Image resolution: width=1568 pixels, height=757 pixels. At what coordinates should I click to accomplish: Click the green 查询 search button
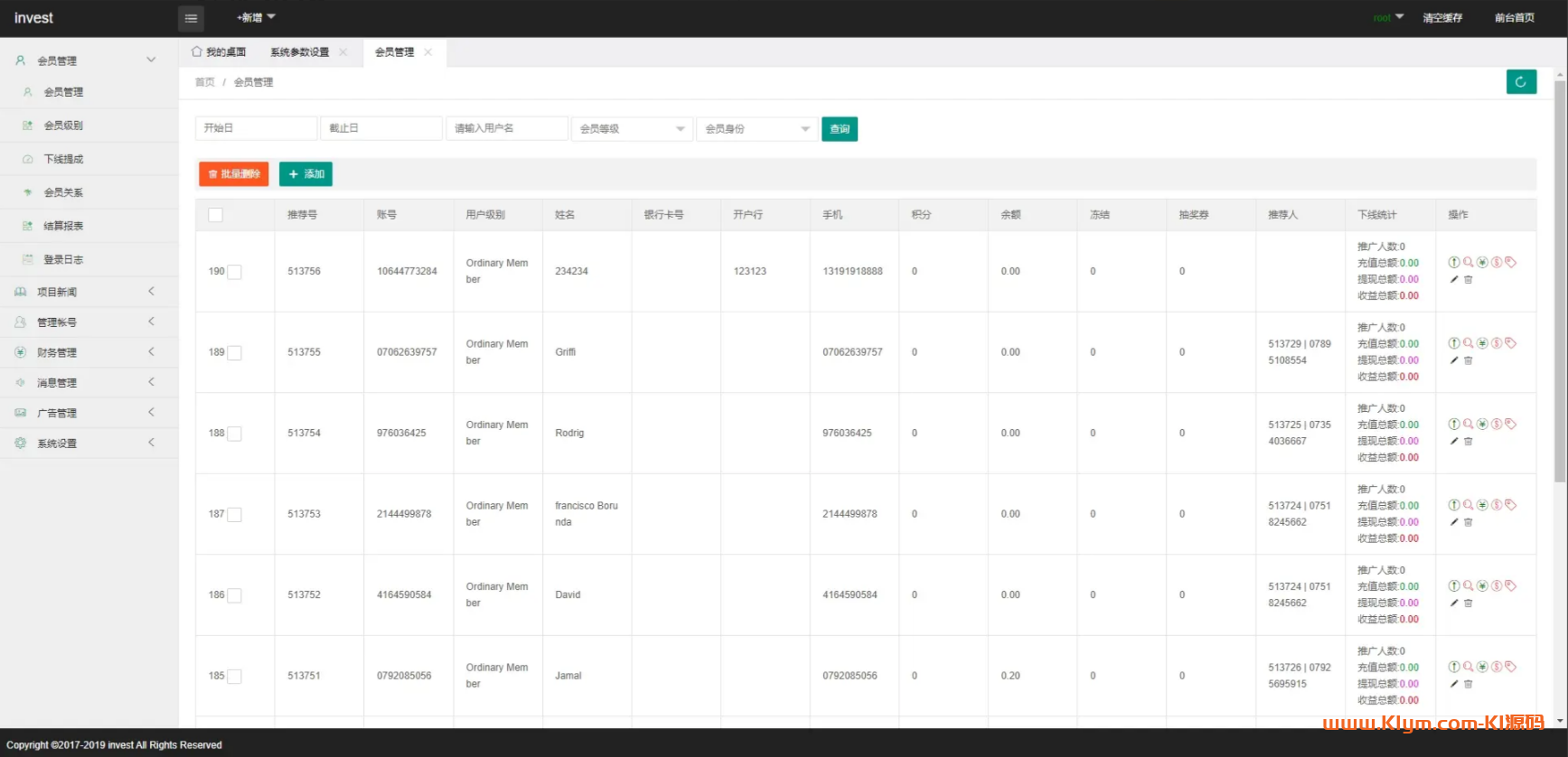click(x=840, y=129)
